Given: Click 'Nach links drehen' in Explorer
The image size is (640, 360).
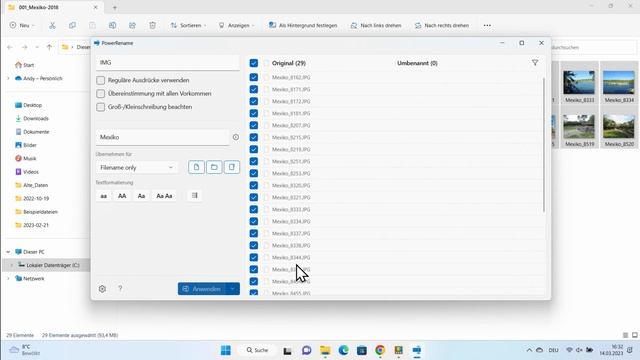Looking at the screenshot, I should [x=376, y=25].
